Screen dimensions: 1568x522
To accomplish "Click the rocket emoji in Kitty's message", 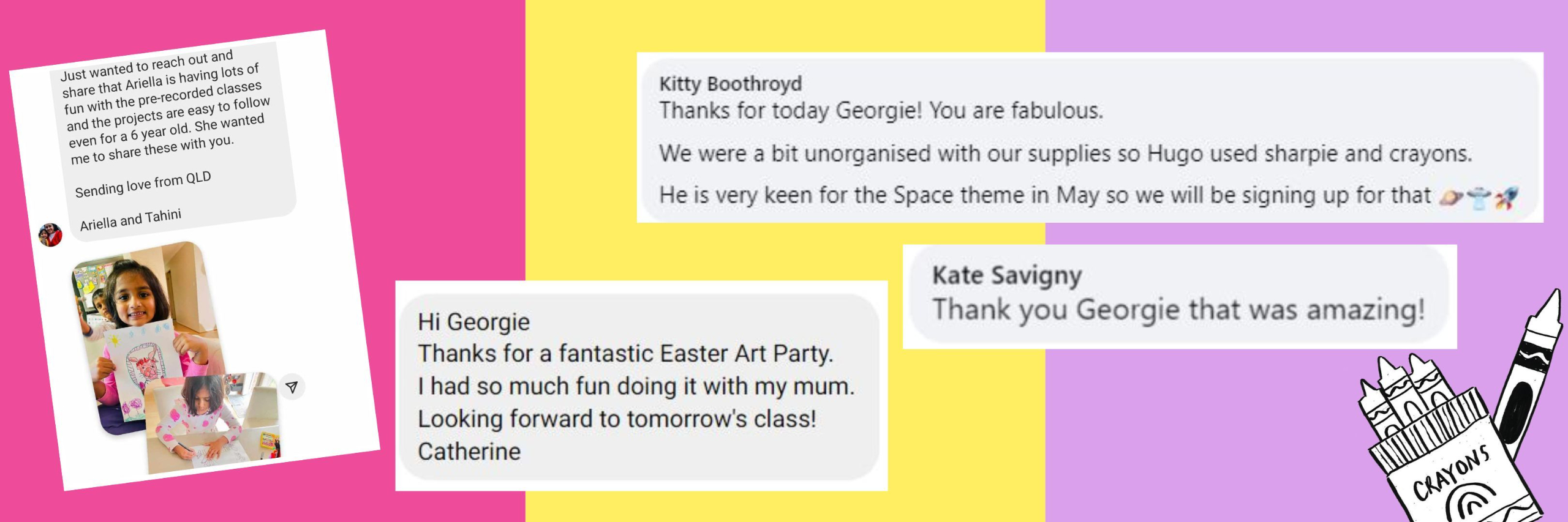I will (x=1506, y=199).
